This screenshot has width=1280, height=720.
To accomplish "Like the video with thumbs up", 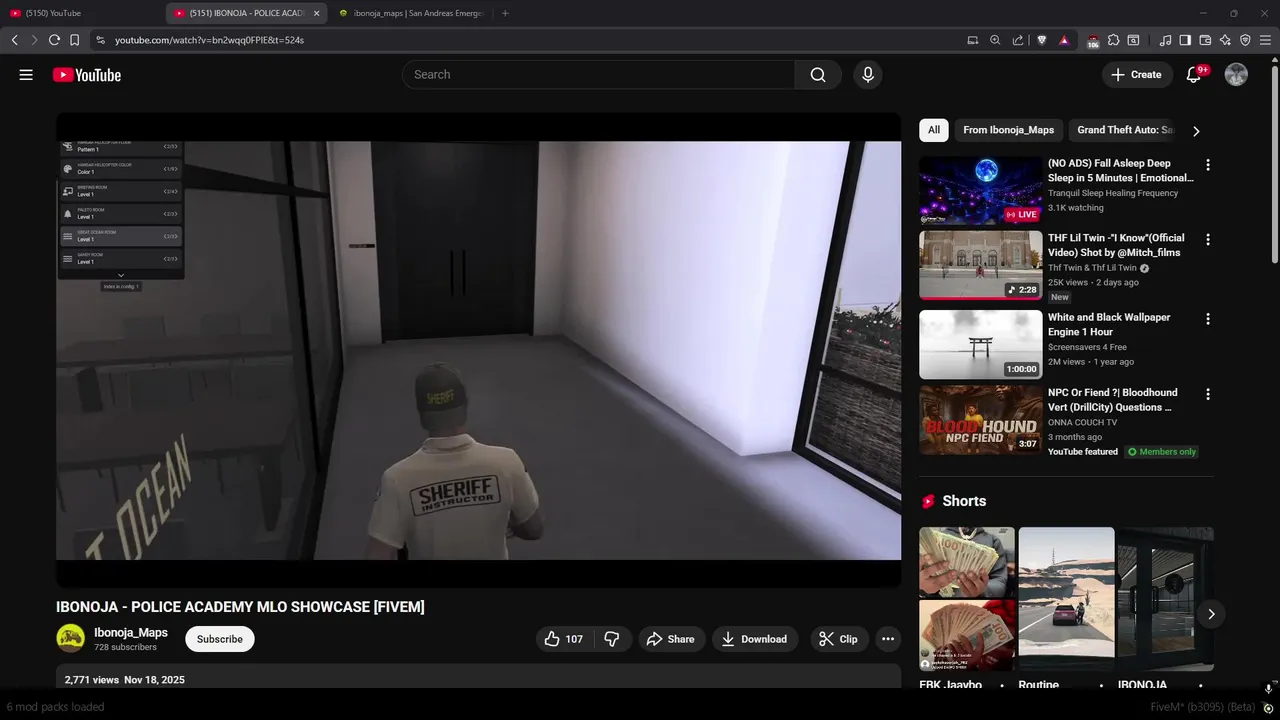I will point(563,639).
